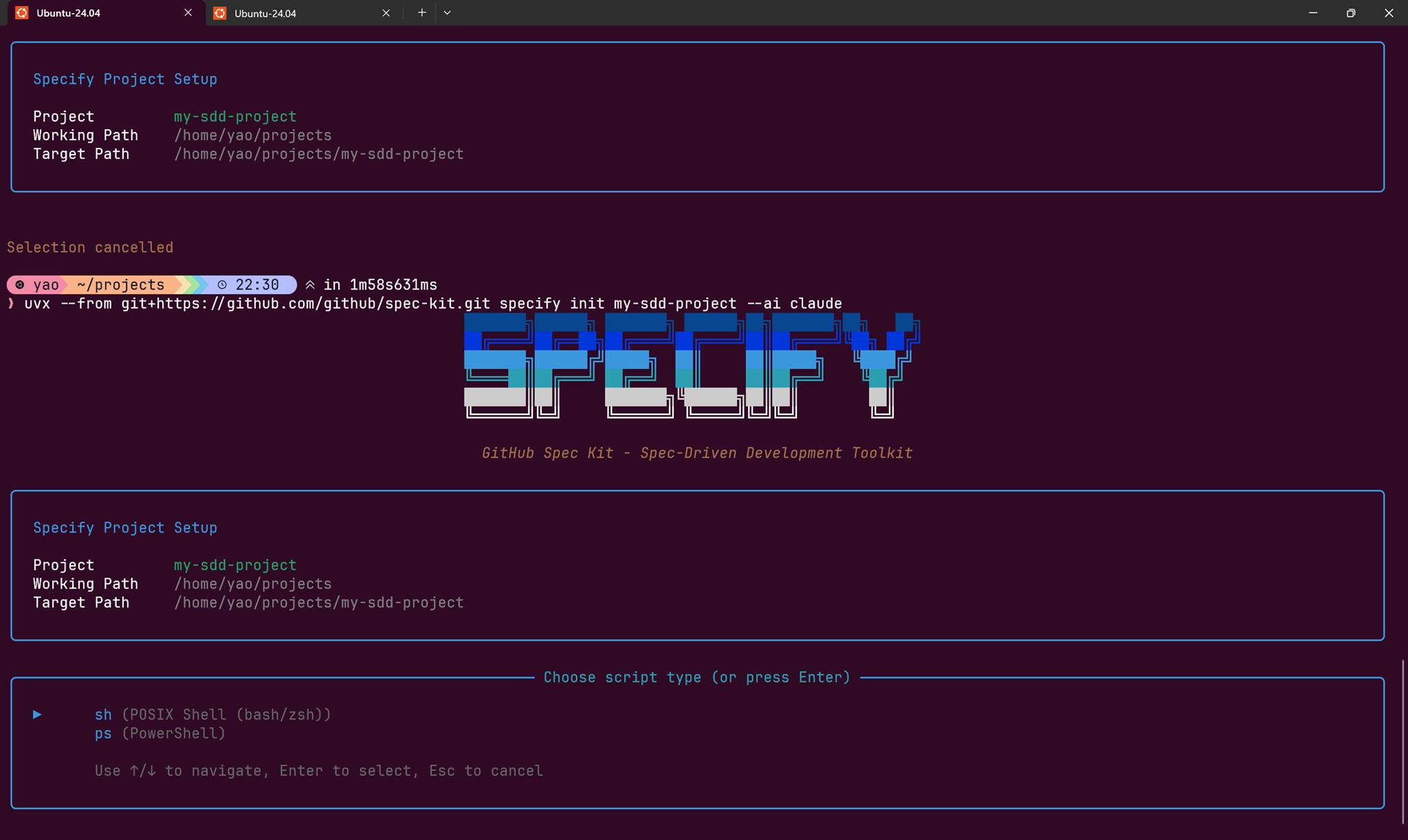1408x840 pixels.
Task: Click upper Target Path value
Action: pos(319,154)
